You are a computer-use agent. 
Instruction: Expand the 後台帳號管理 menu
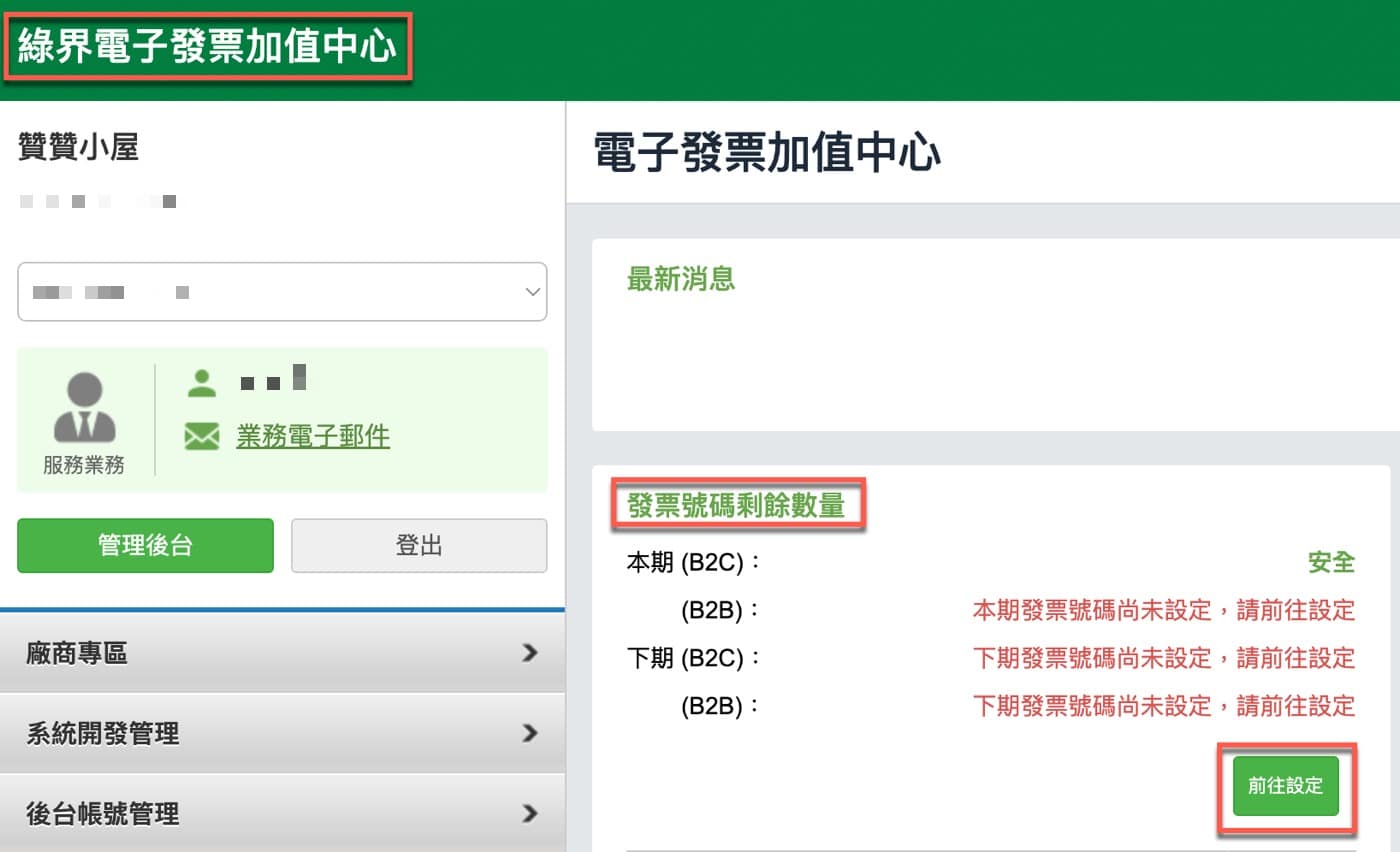282,813
